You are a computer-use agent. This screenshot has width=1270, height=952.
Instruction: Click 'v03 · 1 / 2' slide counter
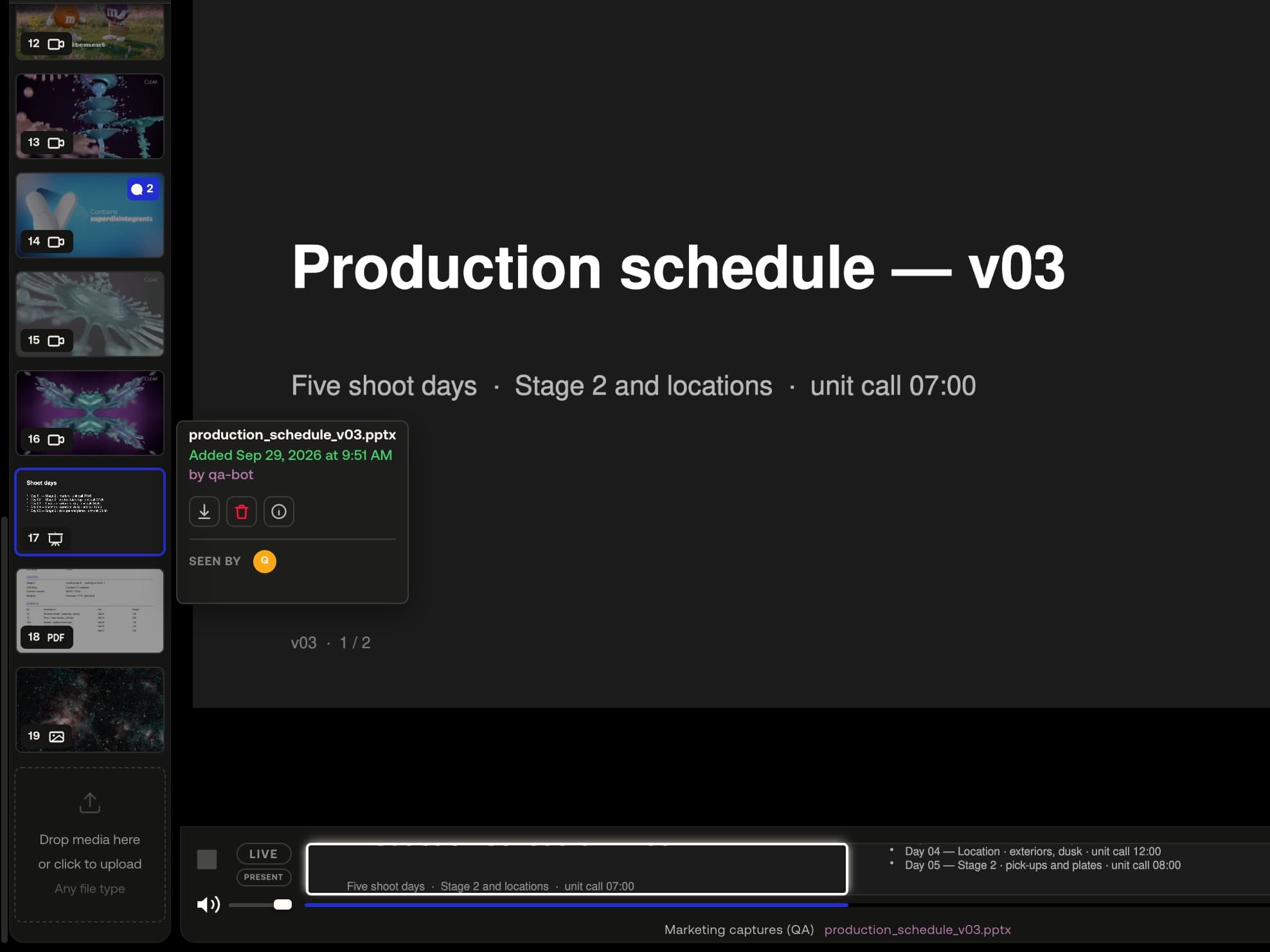(x=330, y=642)
